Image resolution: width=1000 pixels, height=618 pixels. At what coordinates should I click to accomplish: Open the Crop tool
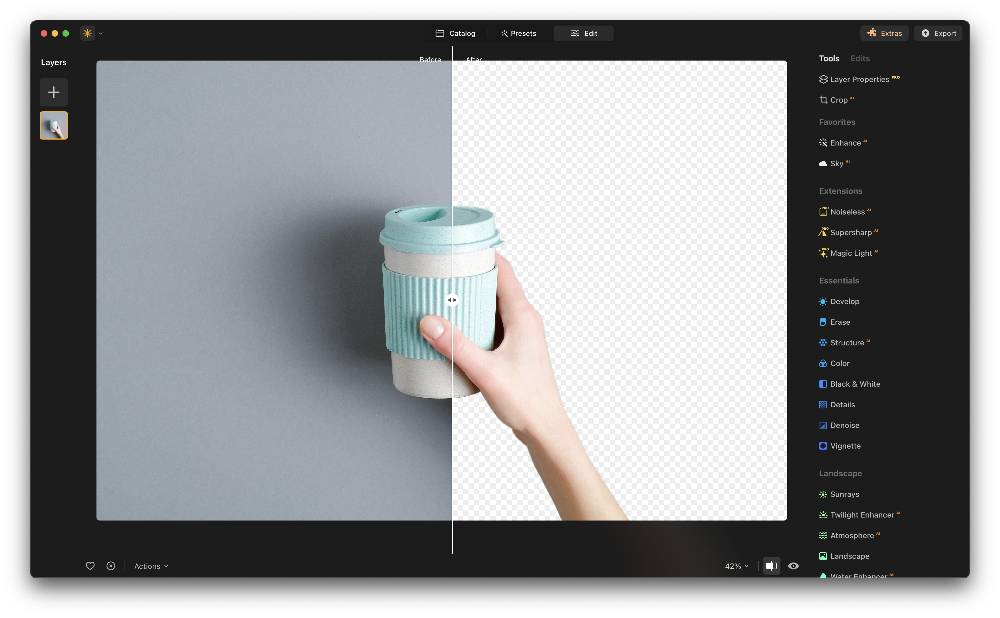(838, 100)
